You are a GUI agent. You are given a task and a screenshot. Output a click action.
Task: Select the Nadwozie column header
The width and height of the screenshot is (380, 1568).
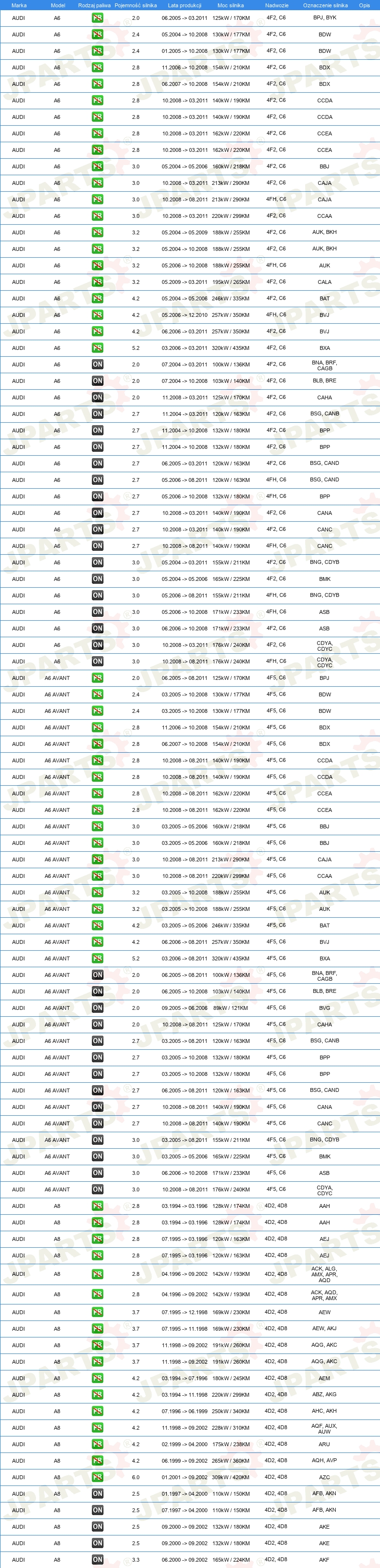(x=277, y=5)
